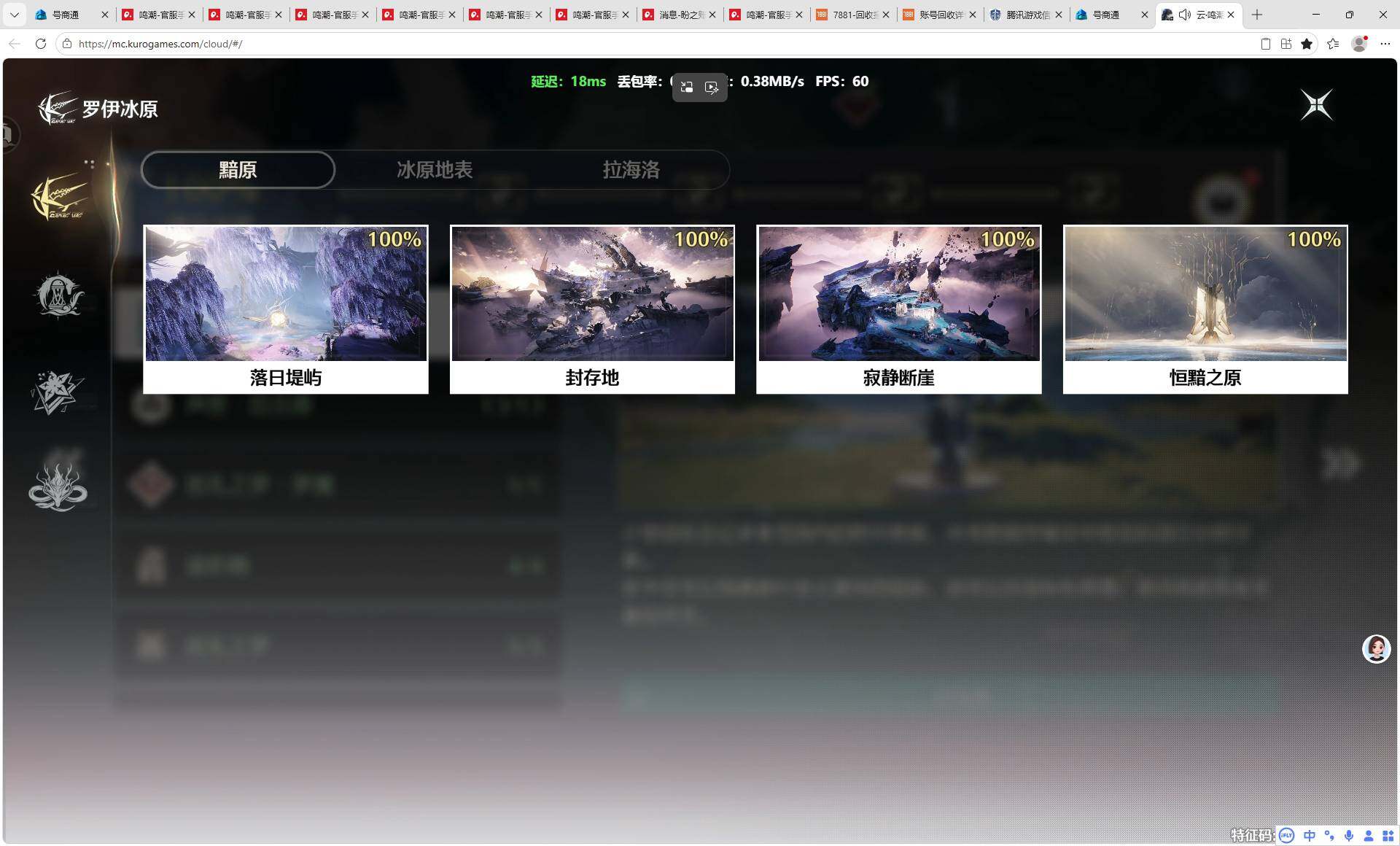Click the cloud game video cursor overlay icon

(x=712, y=88)
